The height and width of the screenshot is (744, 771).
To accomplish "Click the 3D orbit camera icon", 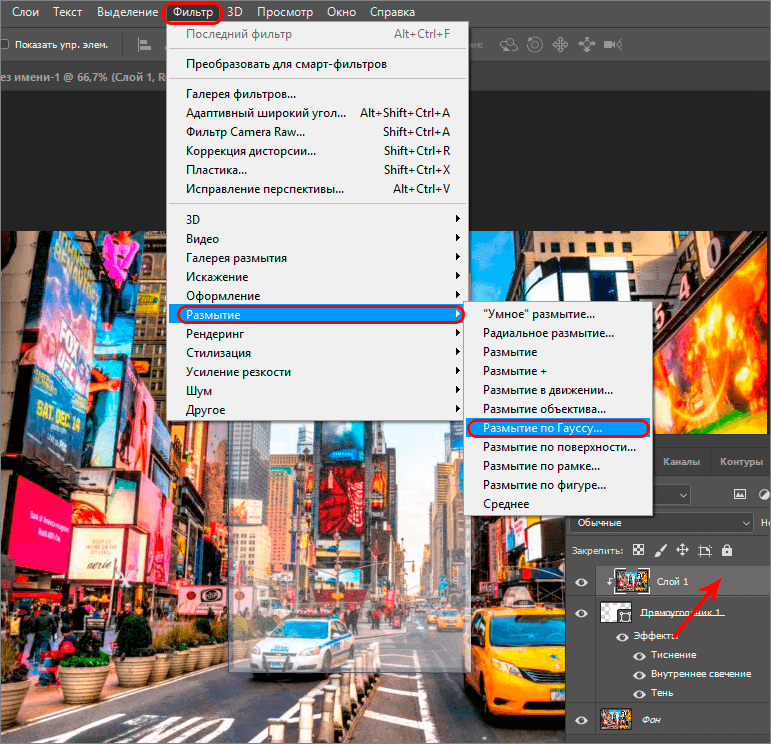I will (x=510, y=45).
